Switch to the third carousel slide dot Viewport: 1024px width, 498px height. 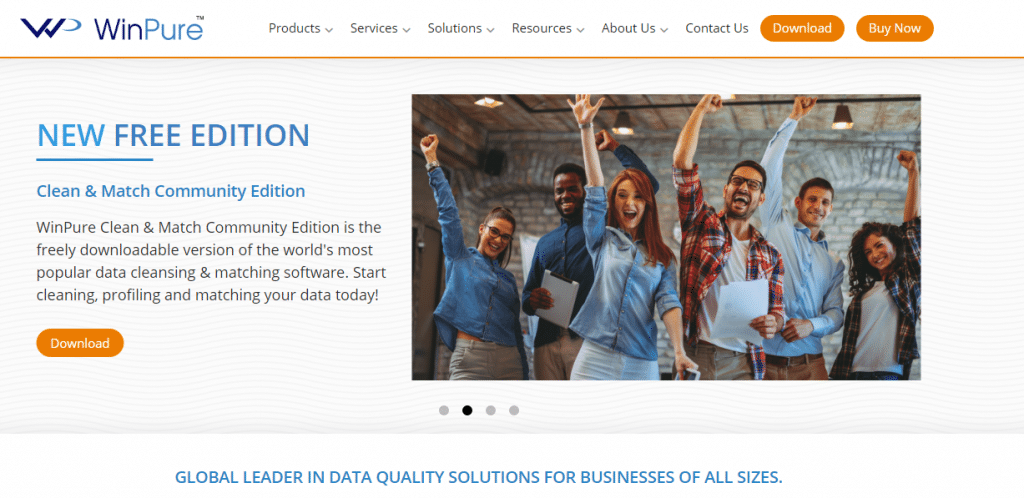click(x=490, y=410)
